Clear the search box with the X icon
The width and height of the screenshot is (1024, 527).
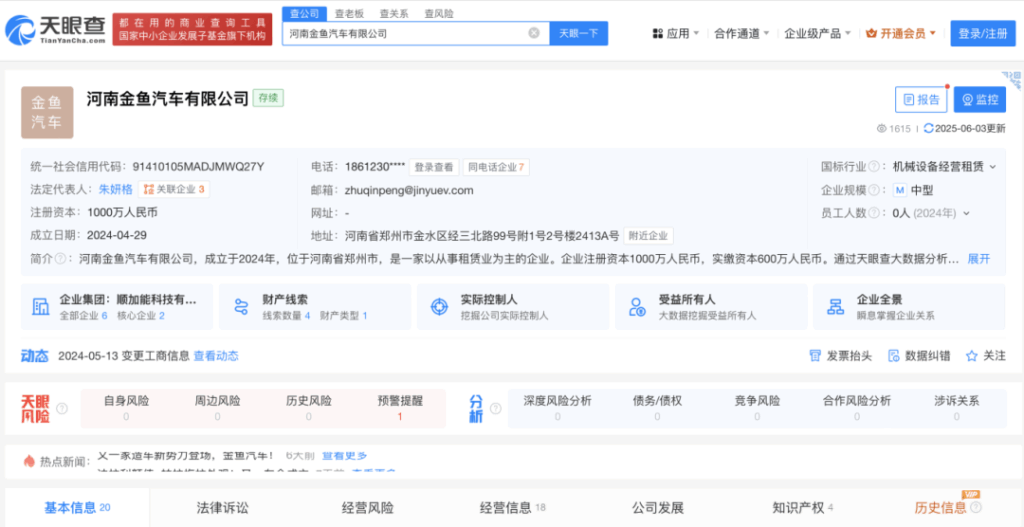pos(534,33)
